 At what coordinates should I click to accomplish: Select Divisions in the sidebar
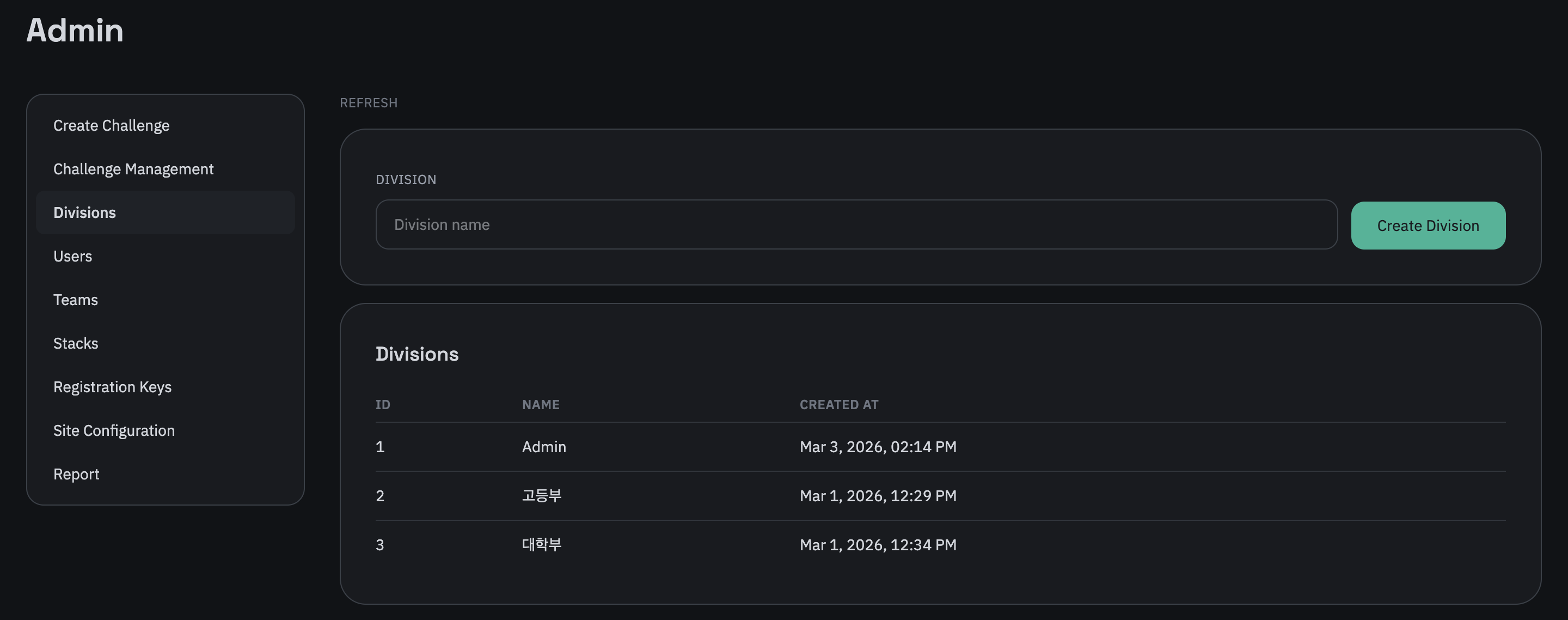tap(84, 212)
